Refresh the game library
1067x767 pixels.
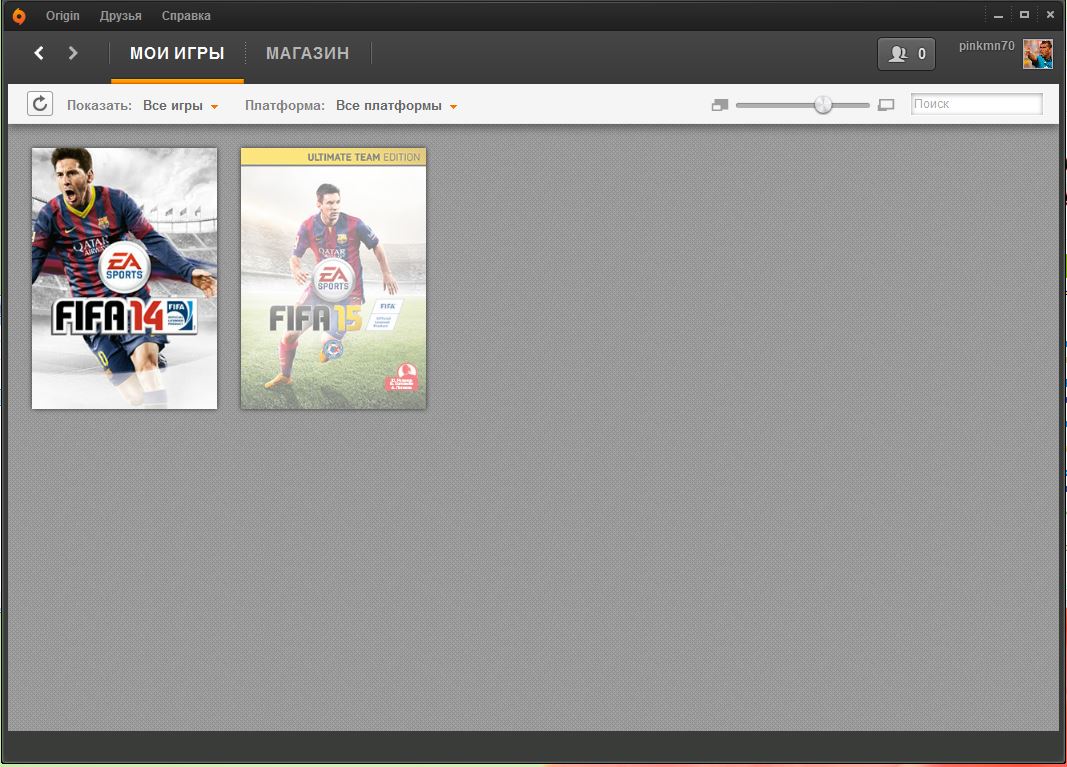pos(40,104)
